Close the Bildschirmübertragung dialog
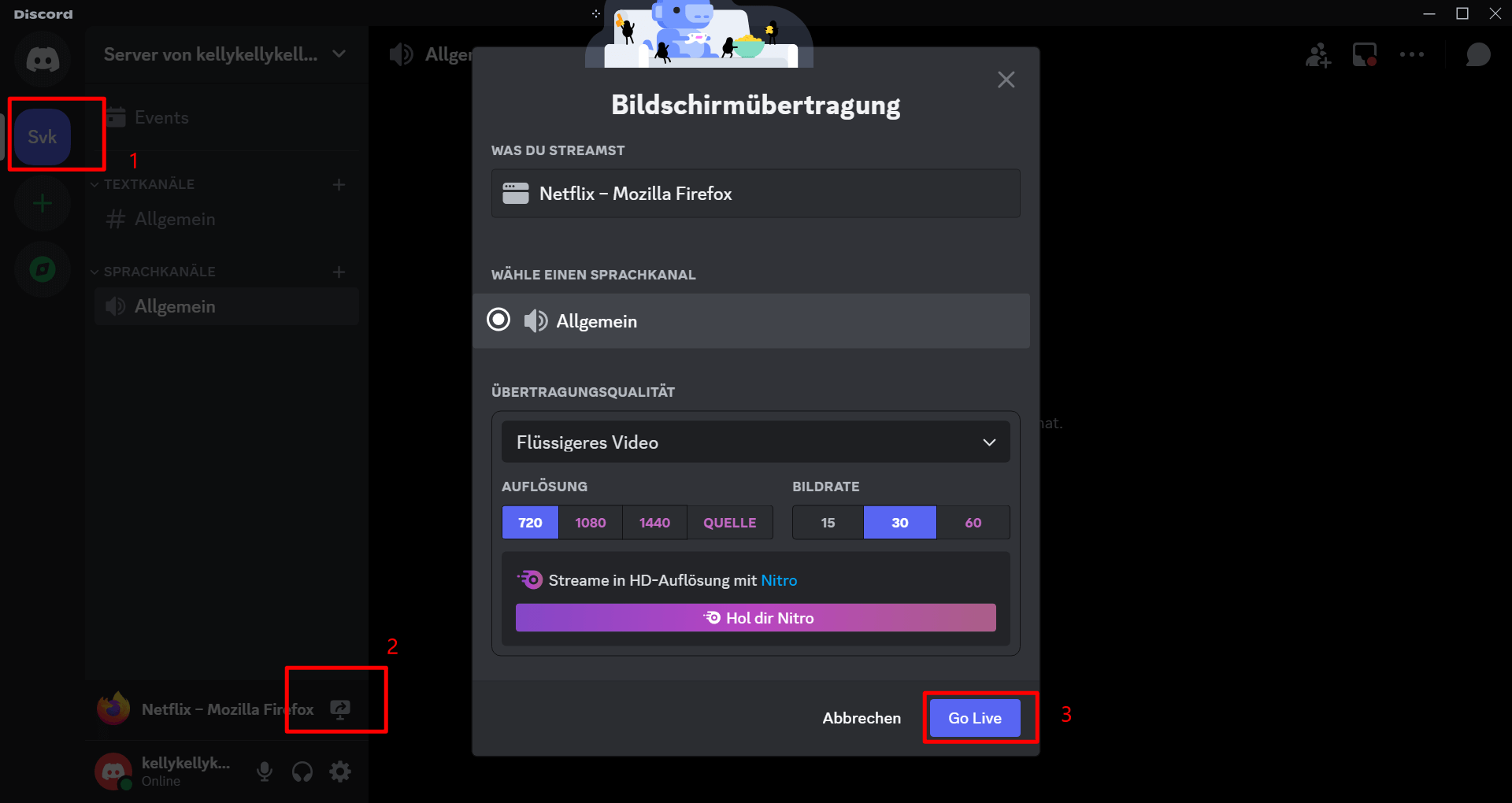This screenshot has height=803, width=1512. 1006,80
